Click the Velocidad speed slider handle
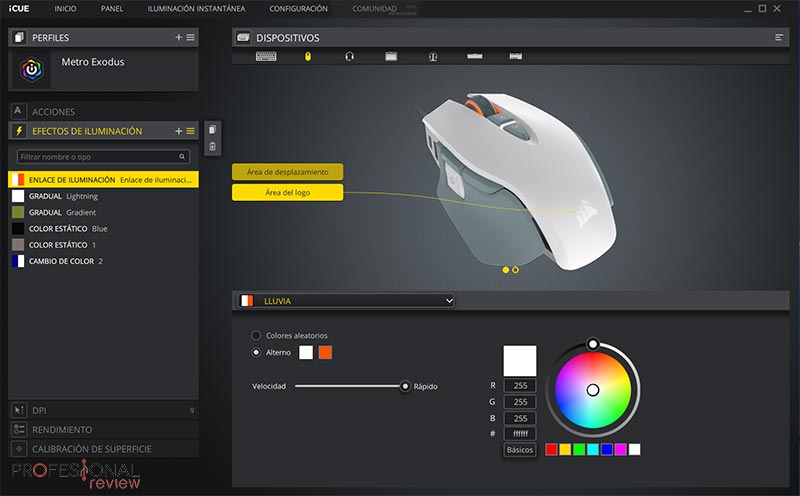The width and height of the screenshot is (800, 496). (405, 386)
